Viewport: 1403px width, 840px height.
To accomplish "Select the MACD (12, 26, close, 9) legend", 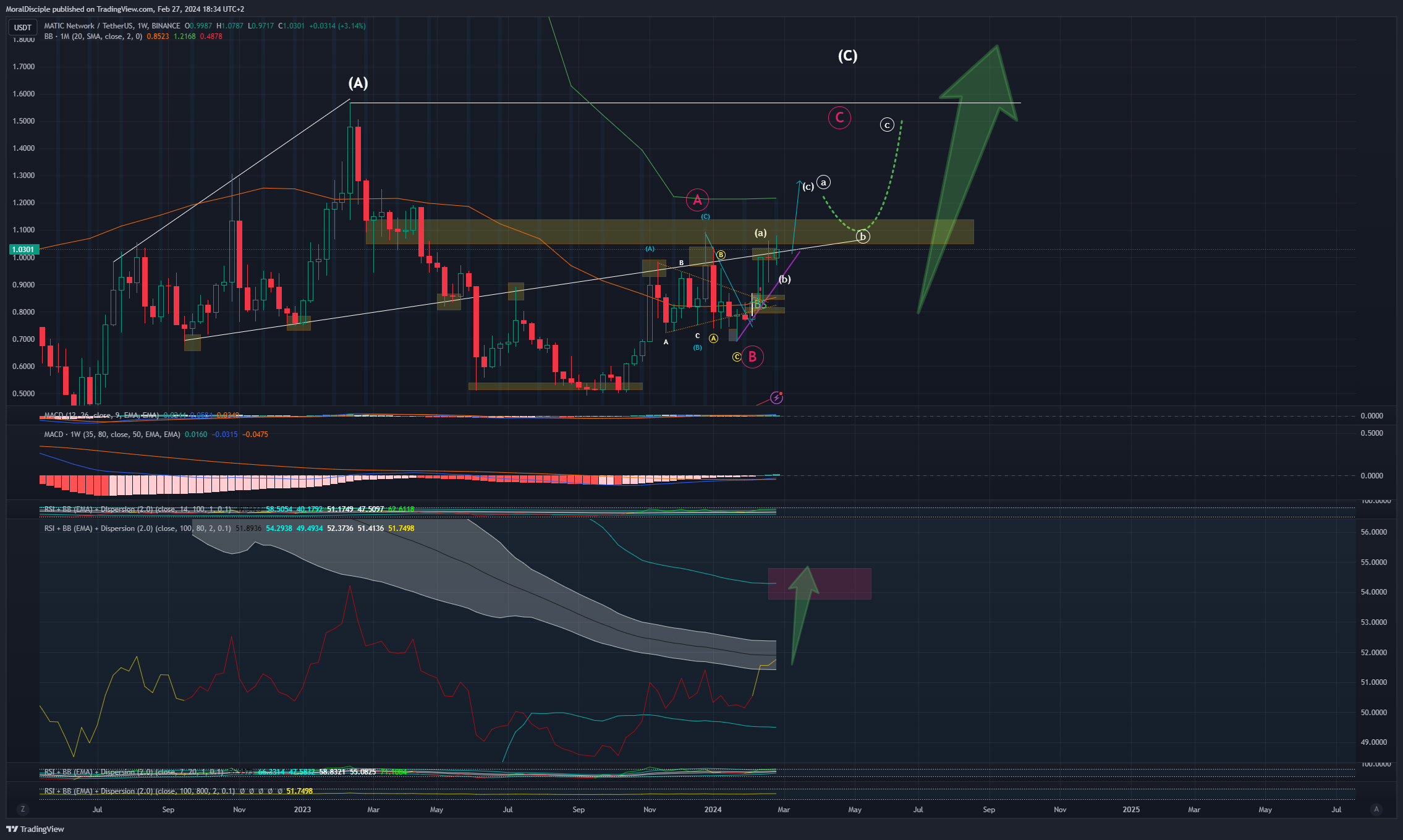I will pos(102,415).
